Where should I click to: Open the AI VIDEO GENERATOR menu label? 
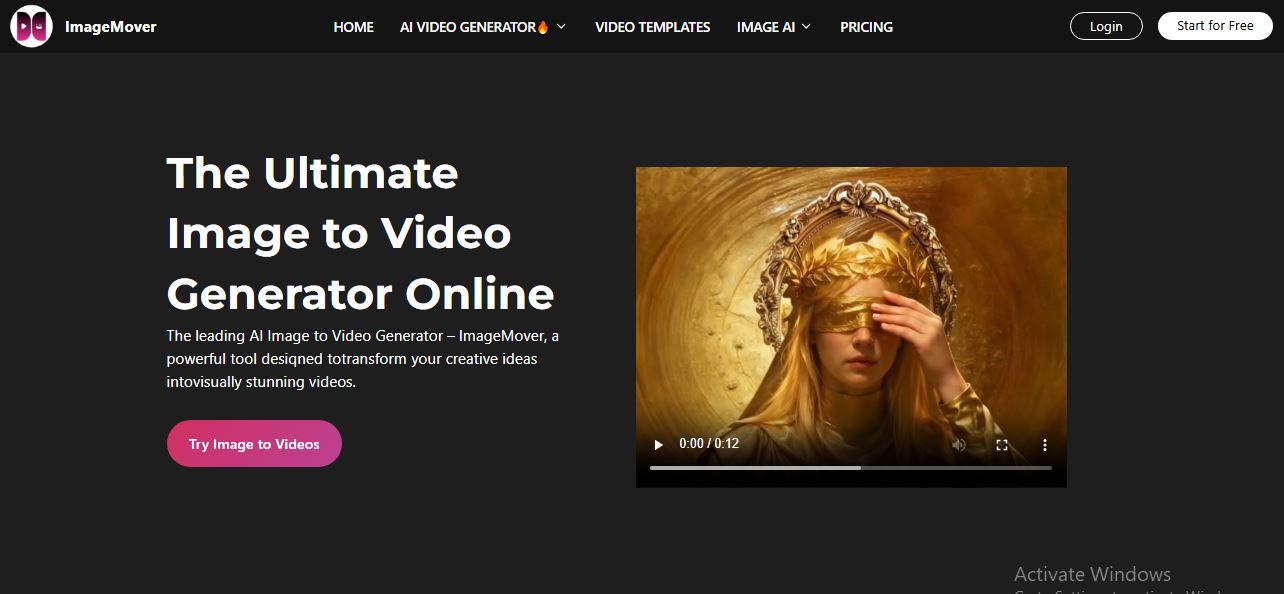pos(467,27)
